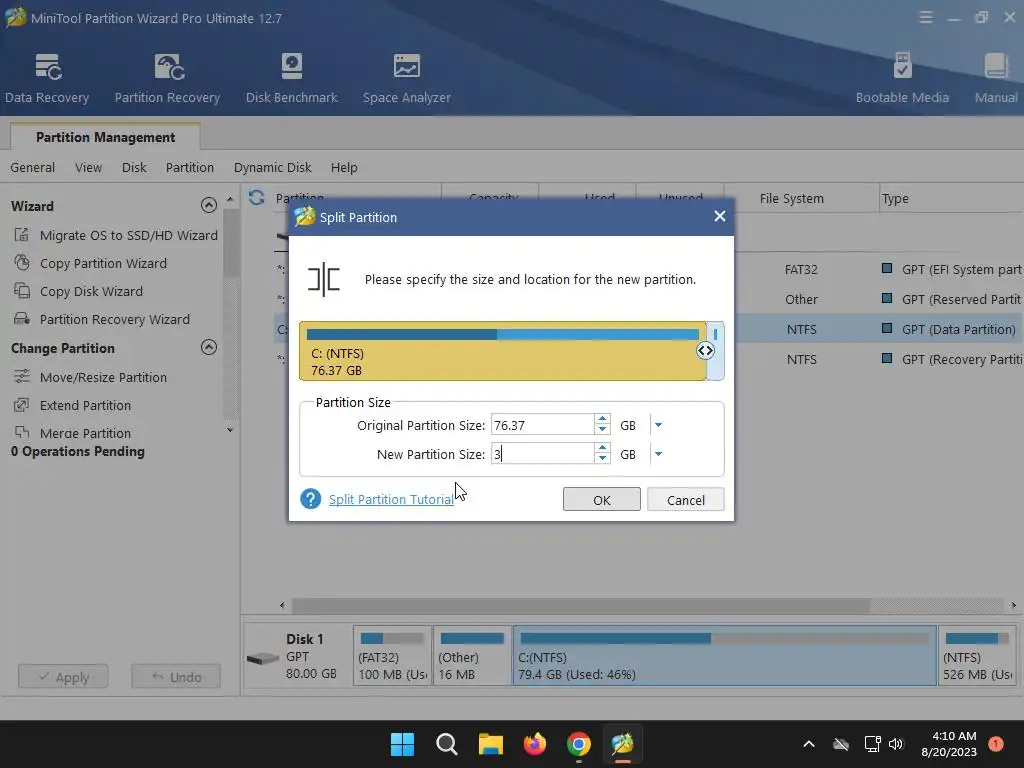This screenshot has height=768, width=1024.
Task: Choose Move/Resize Partition
Action: (x=90, y=377)
